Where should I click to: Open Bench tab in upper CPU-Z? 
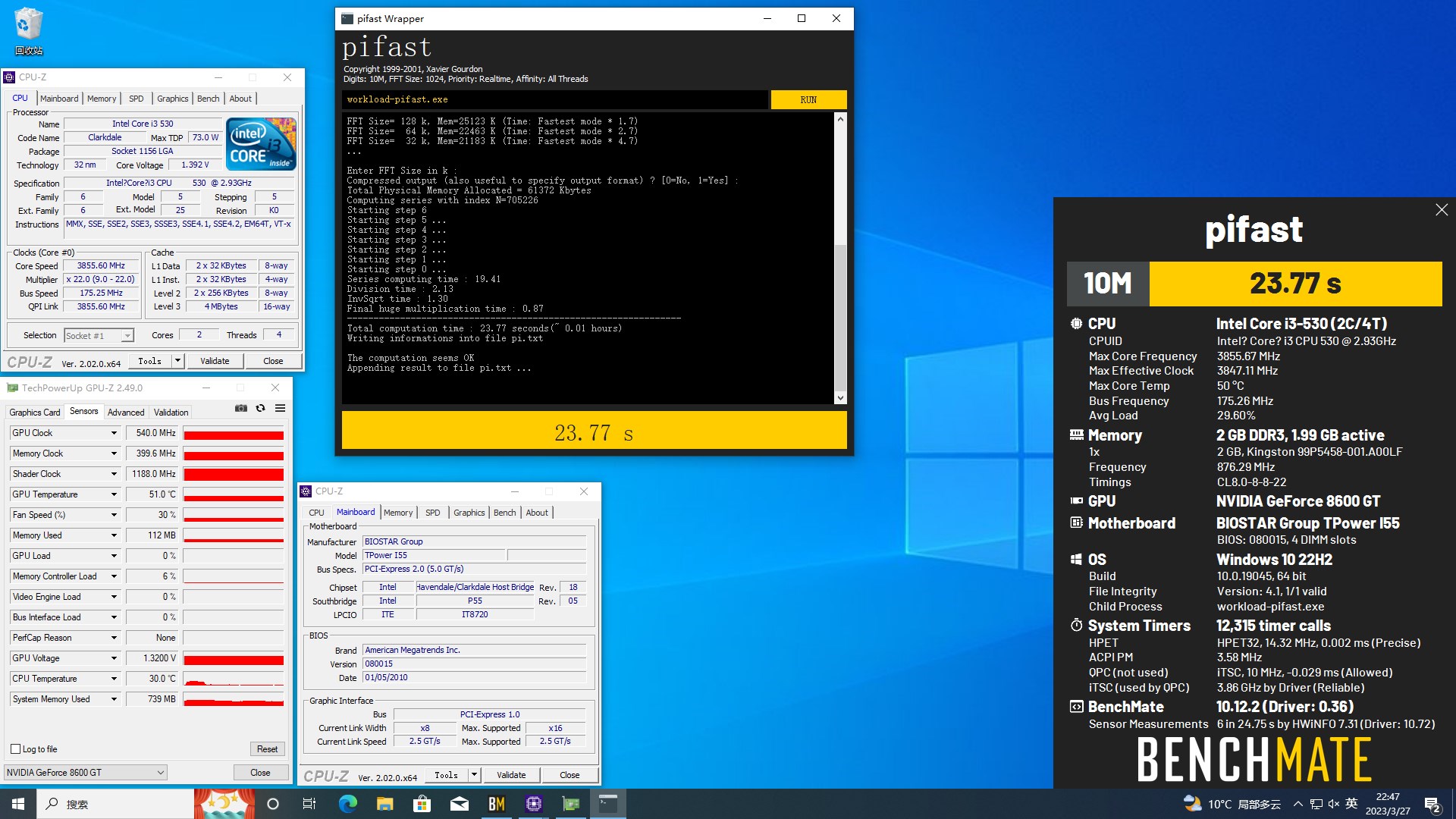coord(208,99)
